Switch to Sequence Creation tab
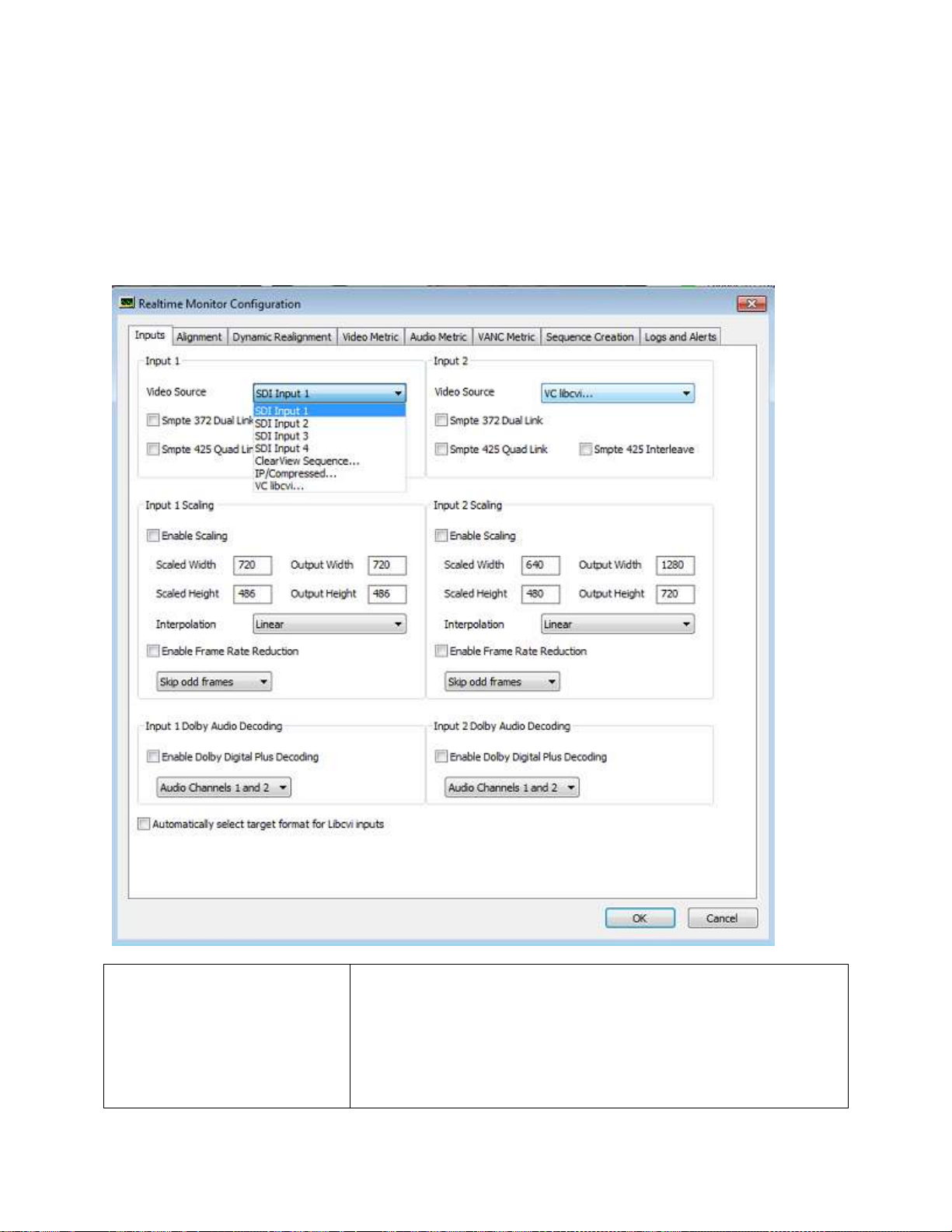The width and height of the screenshot is (952, 1232). [590, 337]
